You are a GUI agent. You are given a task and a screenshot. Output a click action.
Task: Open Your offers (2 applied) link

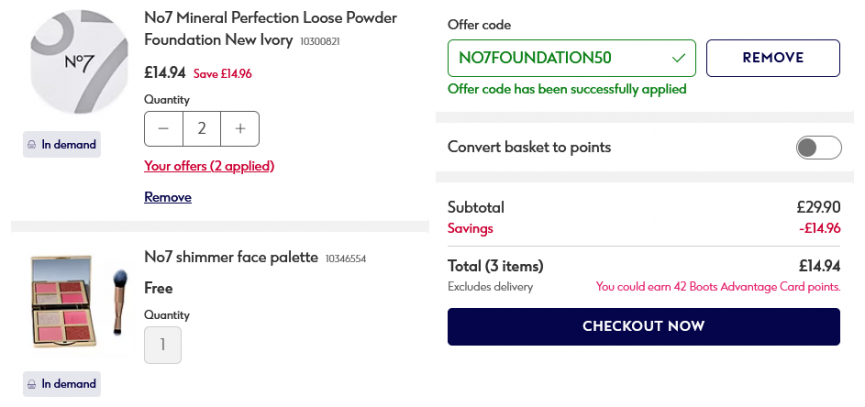click(209, 166)
